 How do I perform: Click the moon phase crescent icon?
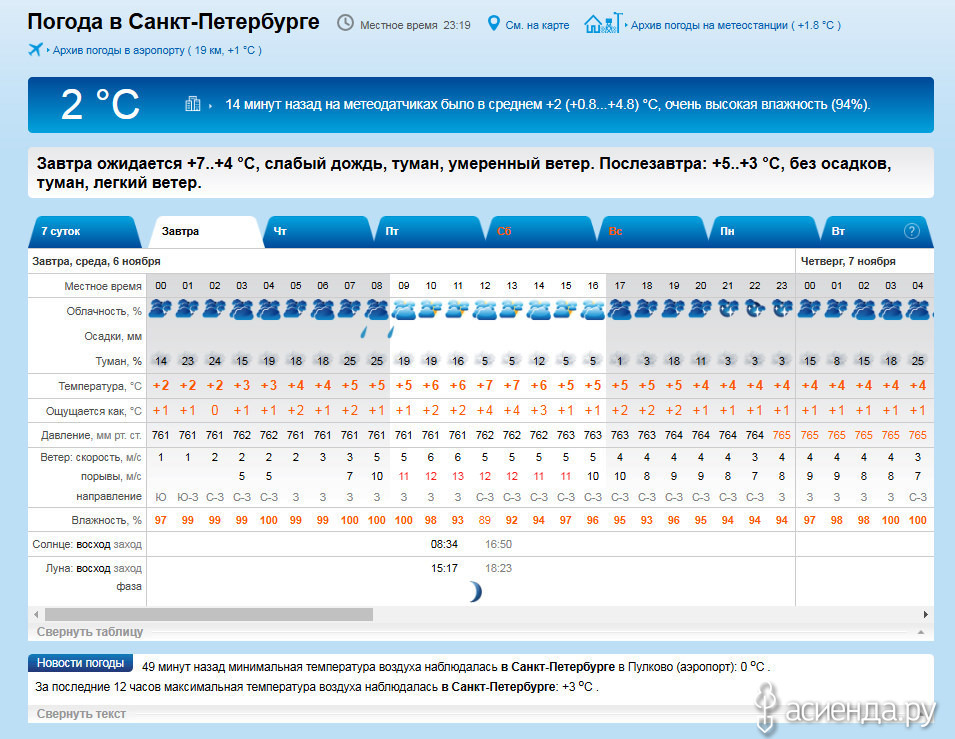(476, 591)
